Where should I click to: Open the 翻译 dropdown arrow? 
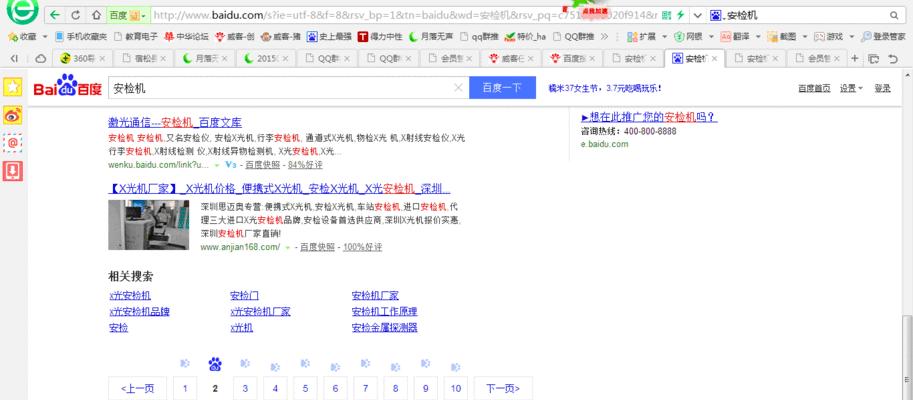pyautogui.click(x=756, y=36)
